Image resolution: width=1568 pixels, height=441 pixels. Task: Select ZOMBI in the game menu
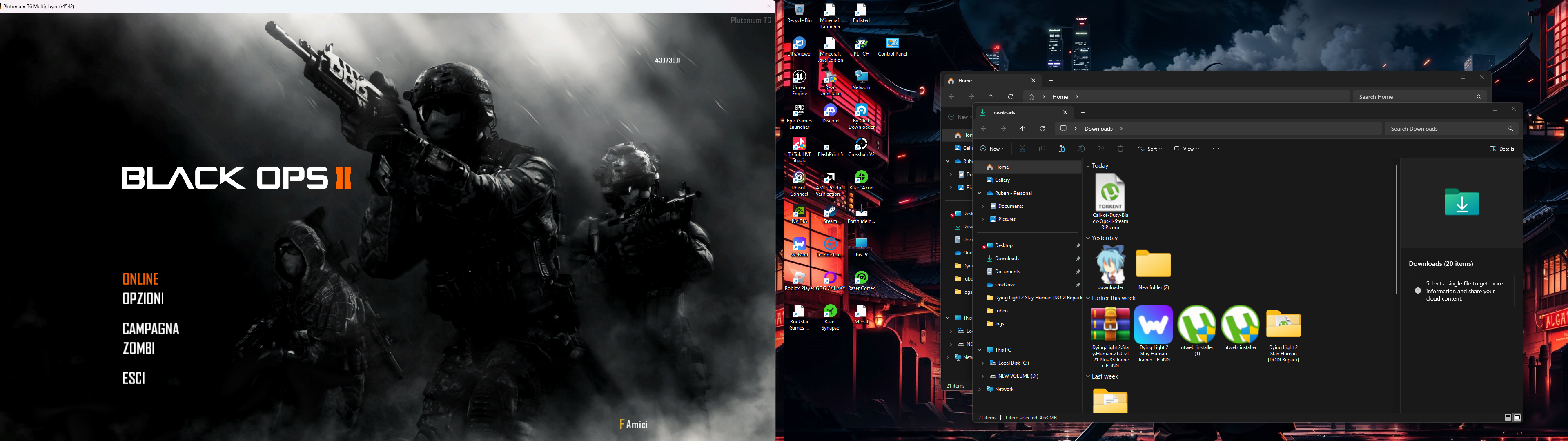tap(139, 348)
